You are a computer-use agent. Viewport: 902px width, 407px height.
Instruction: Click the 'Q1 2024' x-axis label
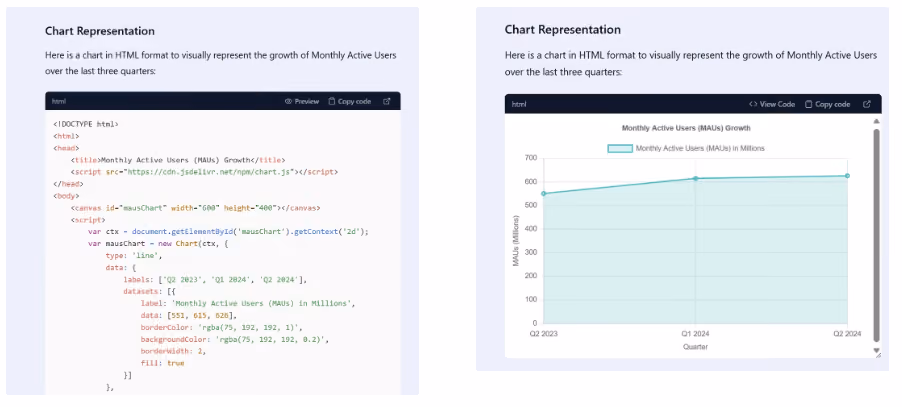tap(695, 333)
